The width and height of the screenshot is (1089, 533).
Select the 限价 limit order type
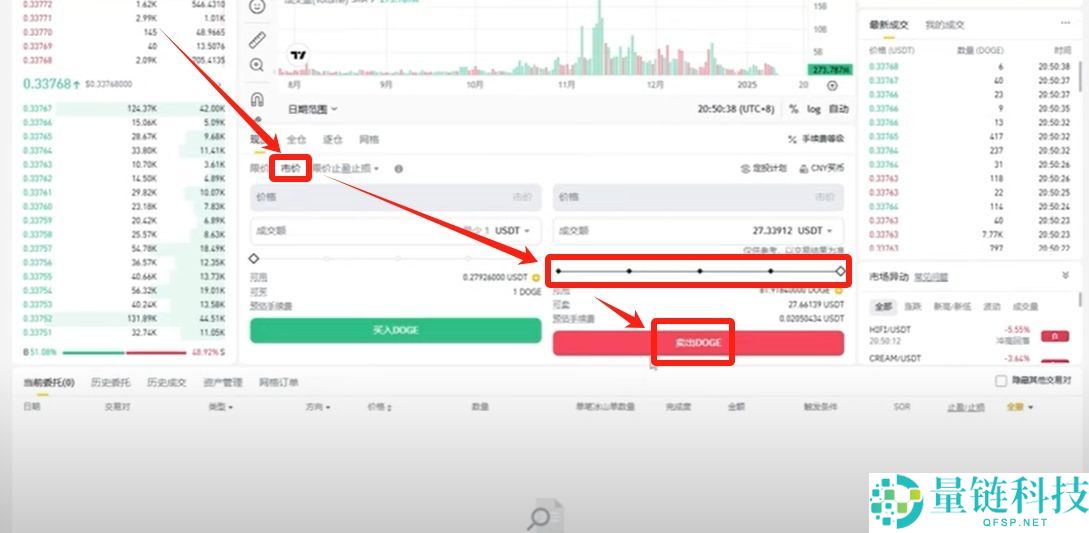pyautogui.click(x=259, y=168)
